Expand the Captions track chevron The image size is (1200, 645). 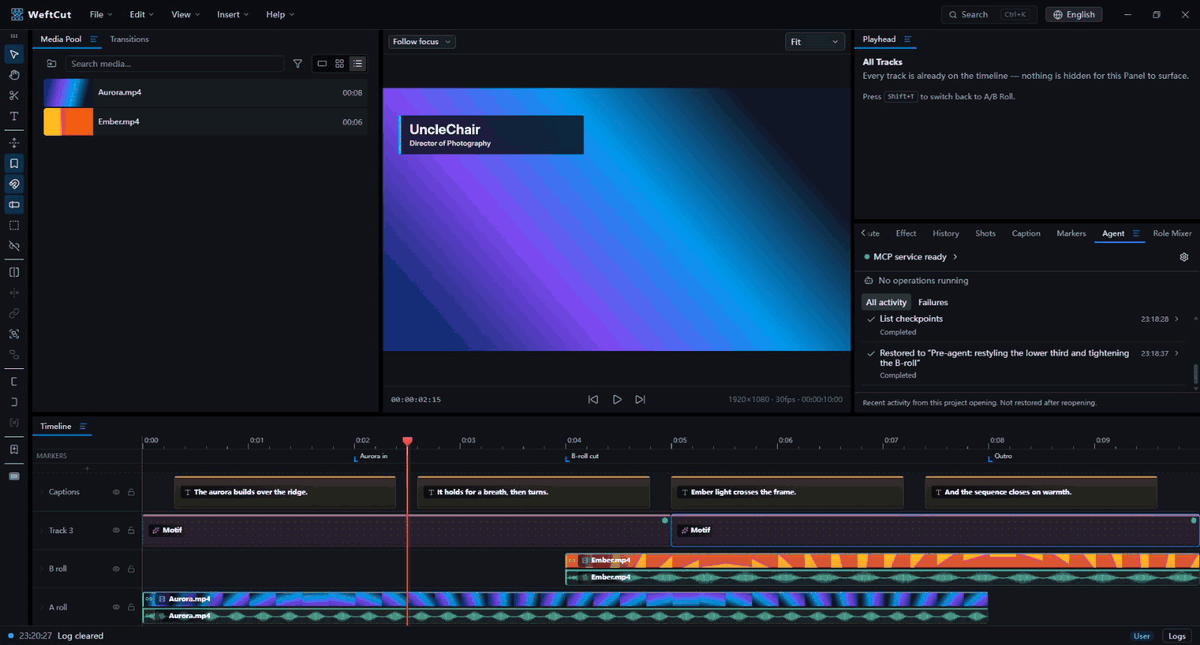(x=41, y=492)
